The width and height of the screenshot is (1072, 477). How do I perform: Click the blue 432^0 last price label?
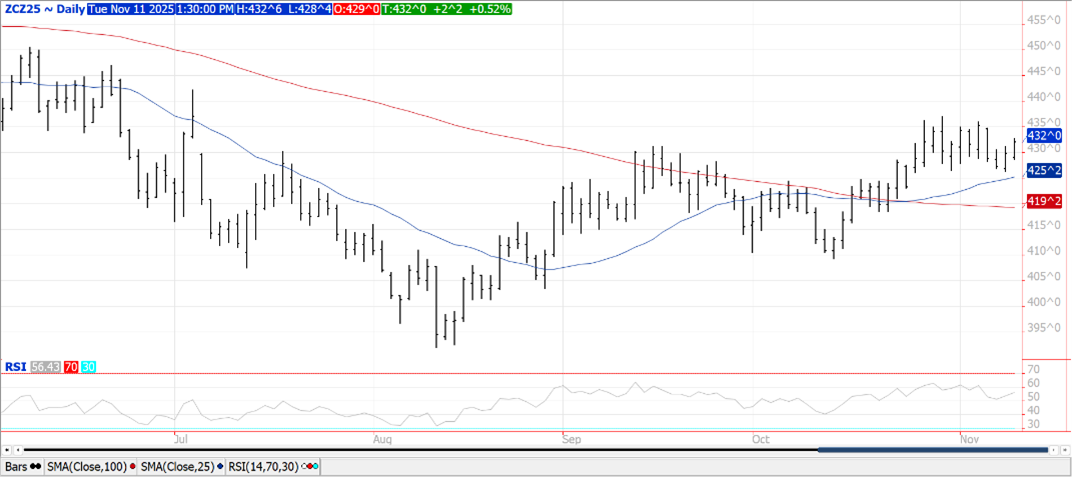1044,135
